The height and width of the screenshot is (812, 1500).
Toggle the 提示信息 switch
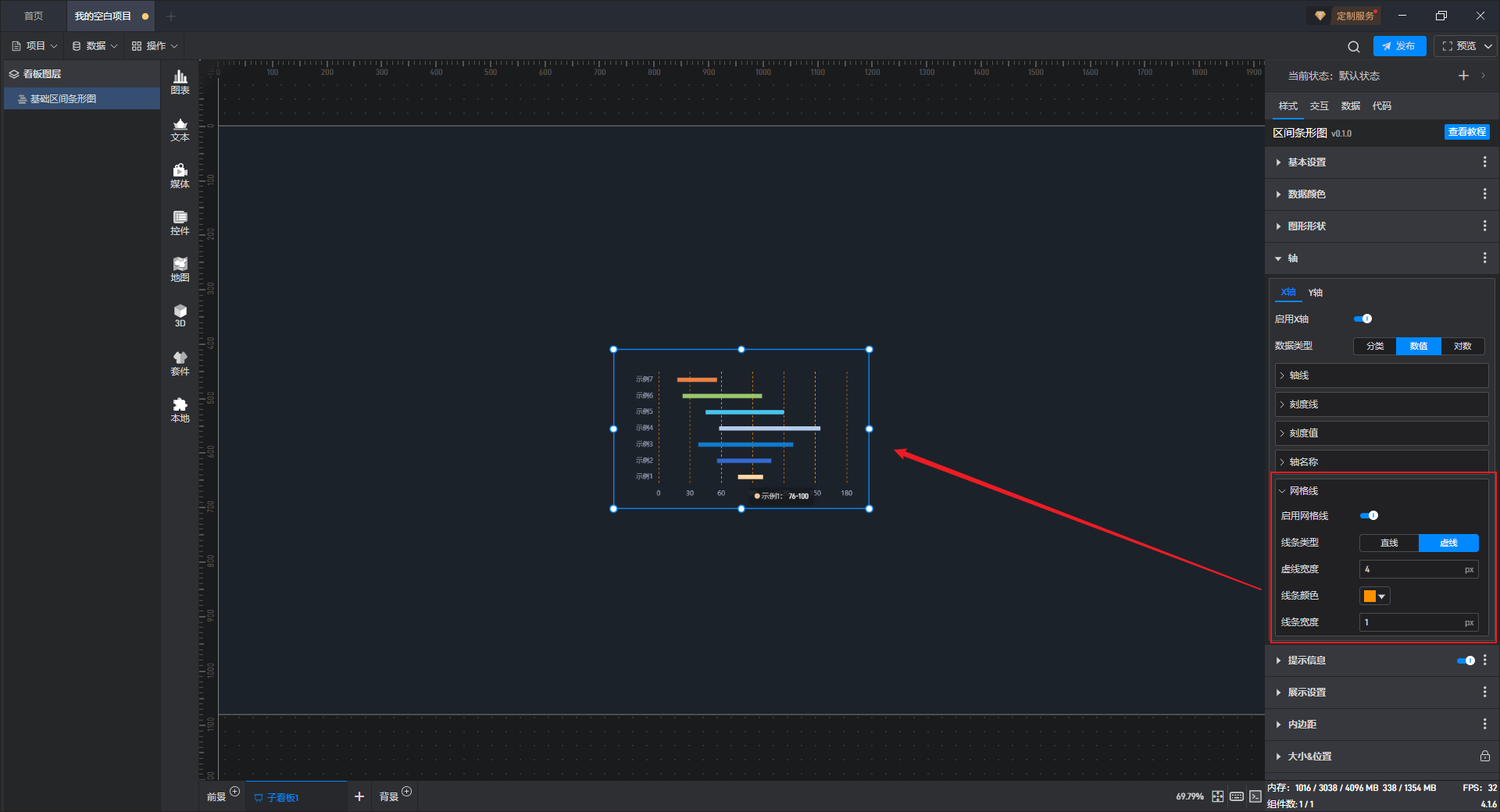[1466, 661]
